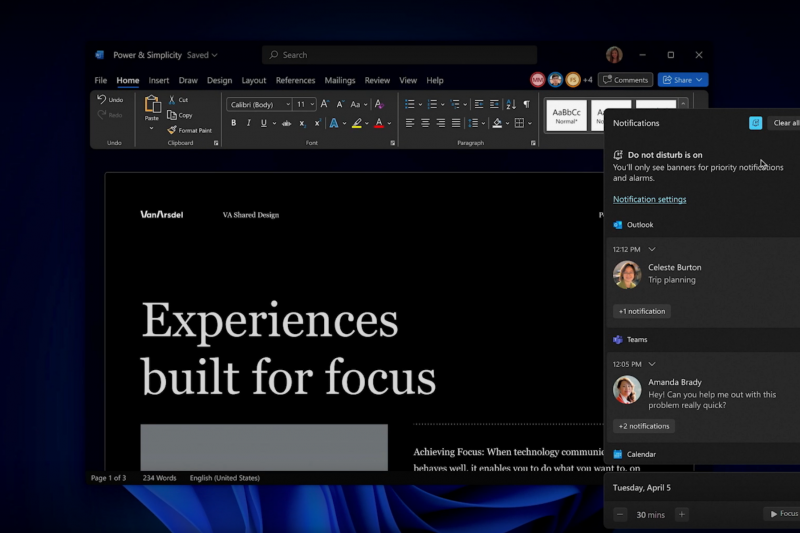Screen dimensions: 800x533
Task: Open the Mailings tab
Action: click(340, 81)
